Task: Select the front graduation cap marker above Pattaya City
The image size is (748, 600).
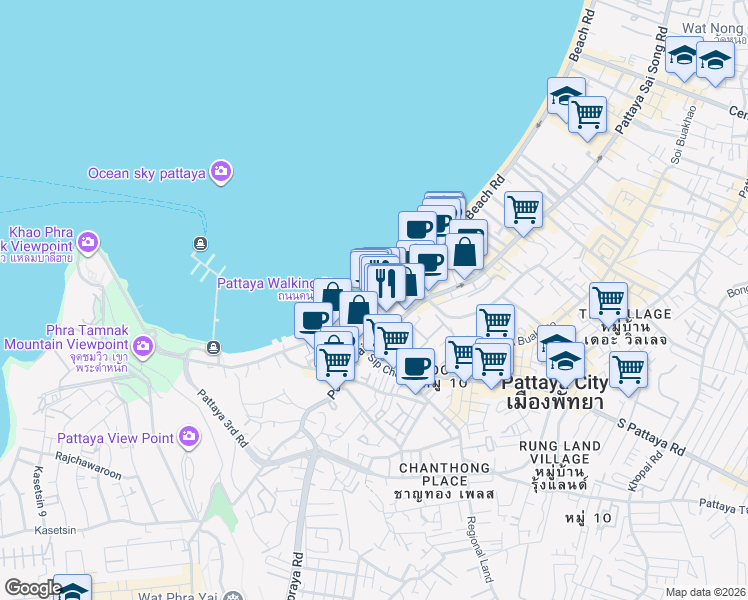Action: pyautogui.click(x=565, y=361)
